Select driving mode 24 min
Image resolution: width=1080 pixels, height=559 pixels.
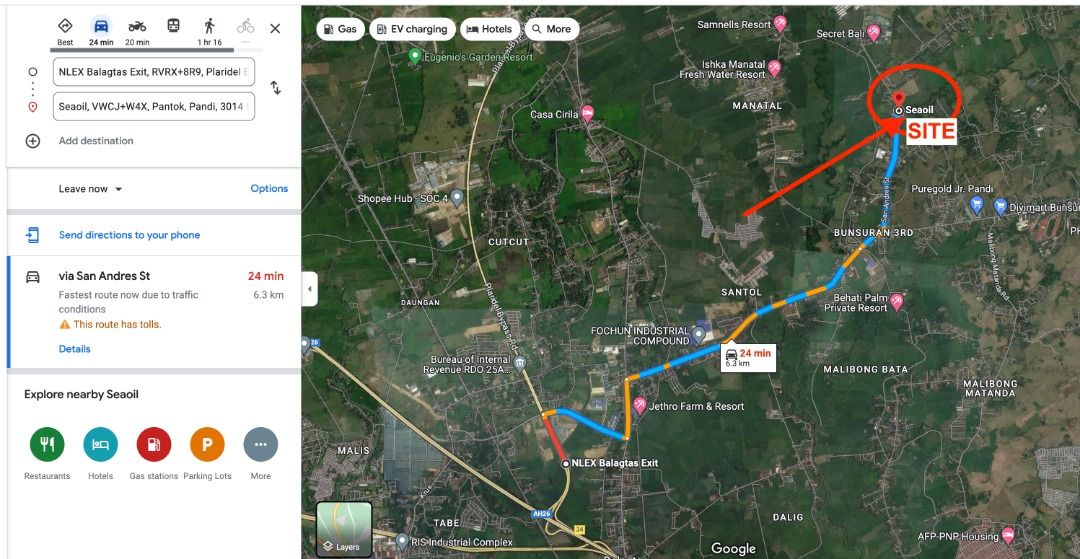101,32
